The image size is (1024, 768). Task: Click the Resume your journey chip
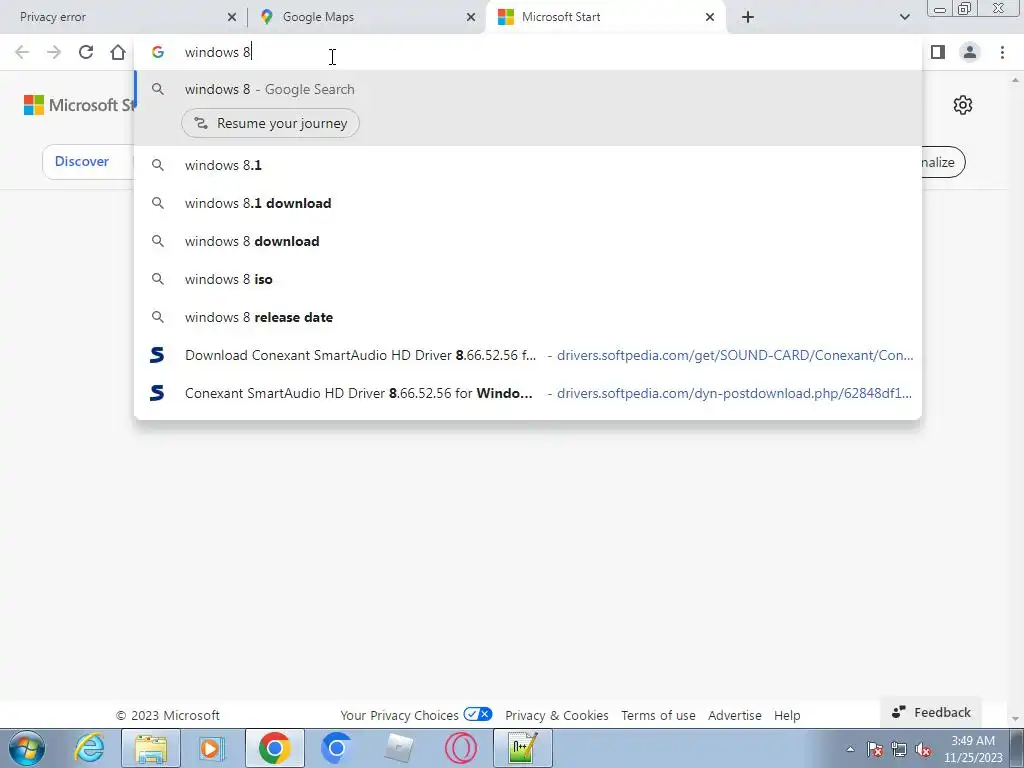click(x=270, y=123)
